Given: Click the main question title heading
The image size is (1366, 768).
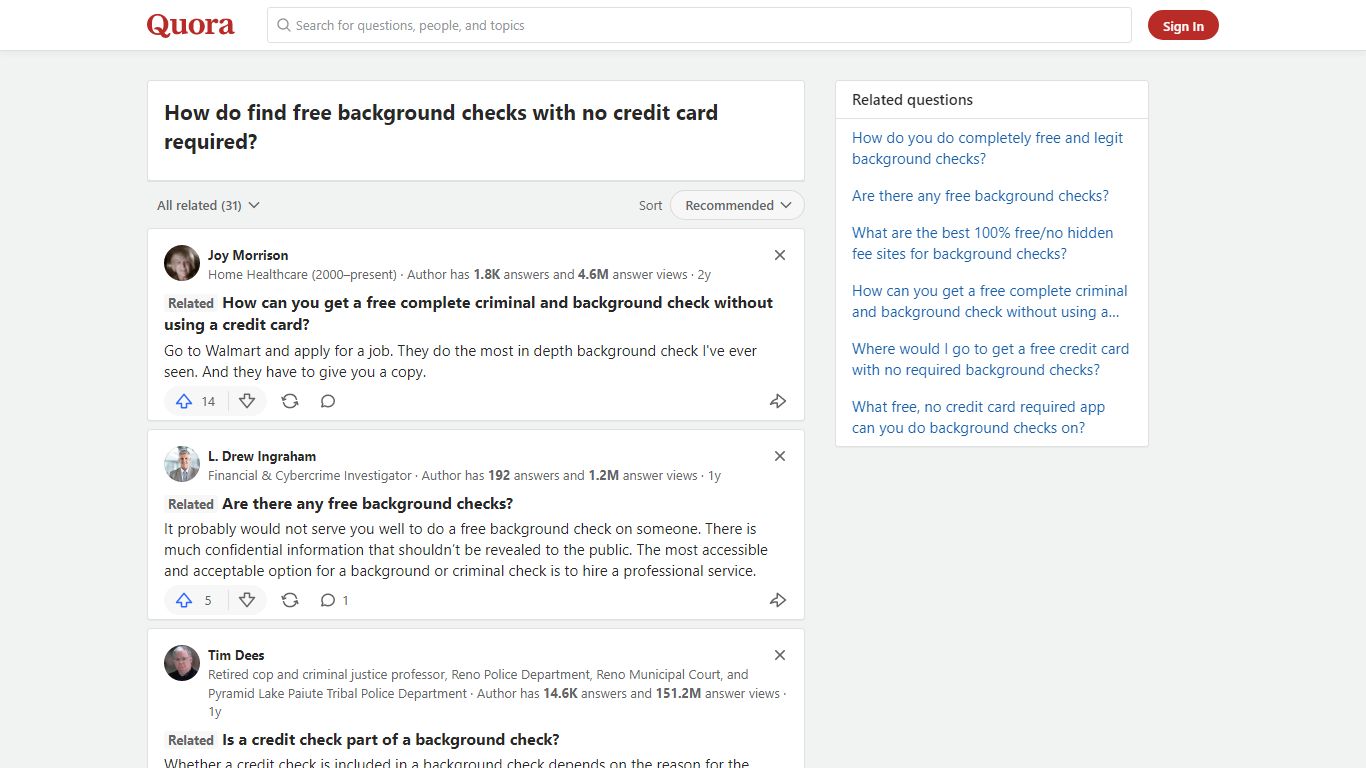Looking at the screenshot, I should coord(441,127).
